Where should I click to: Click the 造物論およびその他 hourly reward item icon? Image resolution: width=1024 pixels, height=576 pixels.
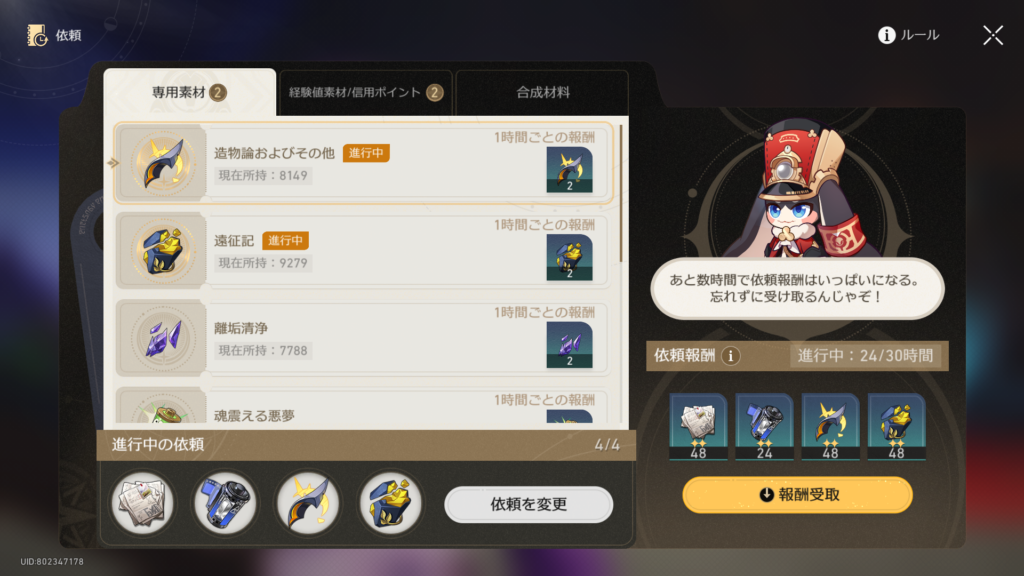pos(569,170)
